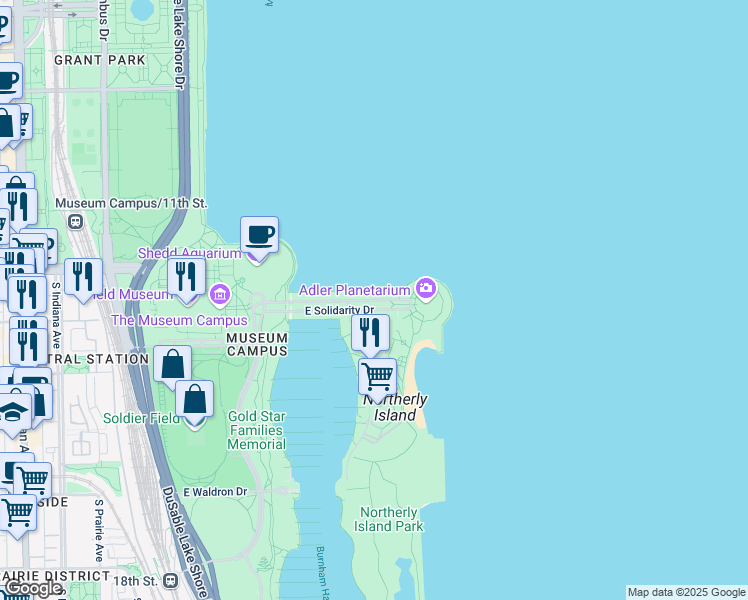The height and width of the screenshot is (600, 748).
Task: Click the Google logo in the corner
Action: 33,588
